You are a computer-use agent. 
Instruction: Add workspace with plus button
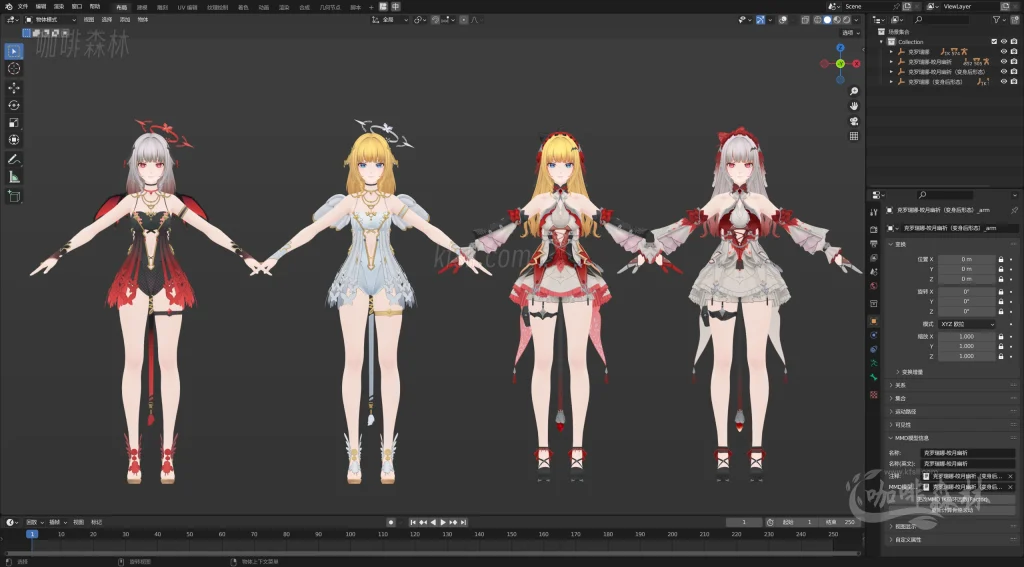[x=371, y=7]
